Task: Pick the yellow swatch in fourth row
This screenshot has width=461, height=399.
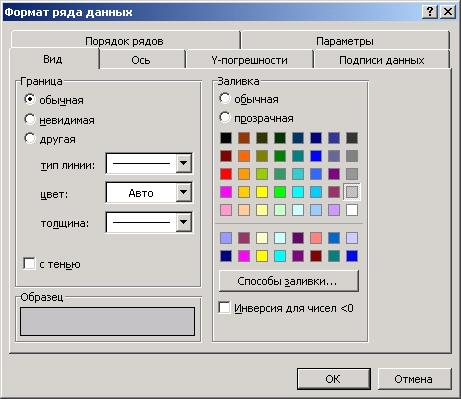Action: (x=262, y=192)
